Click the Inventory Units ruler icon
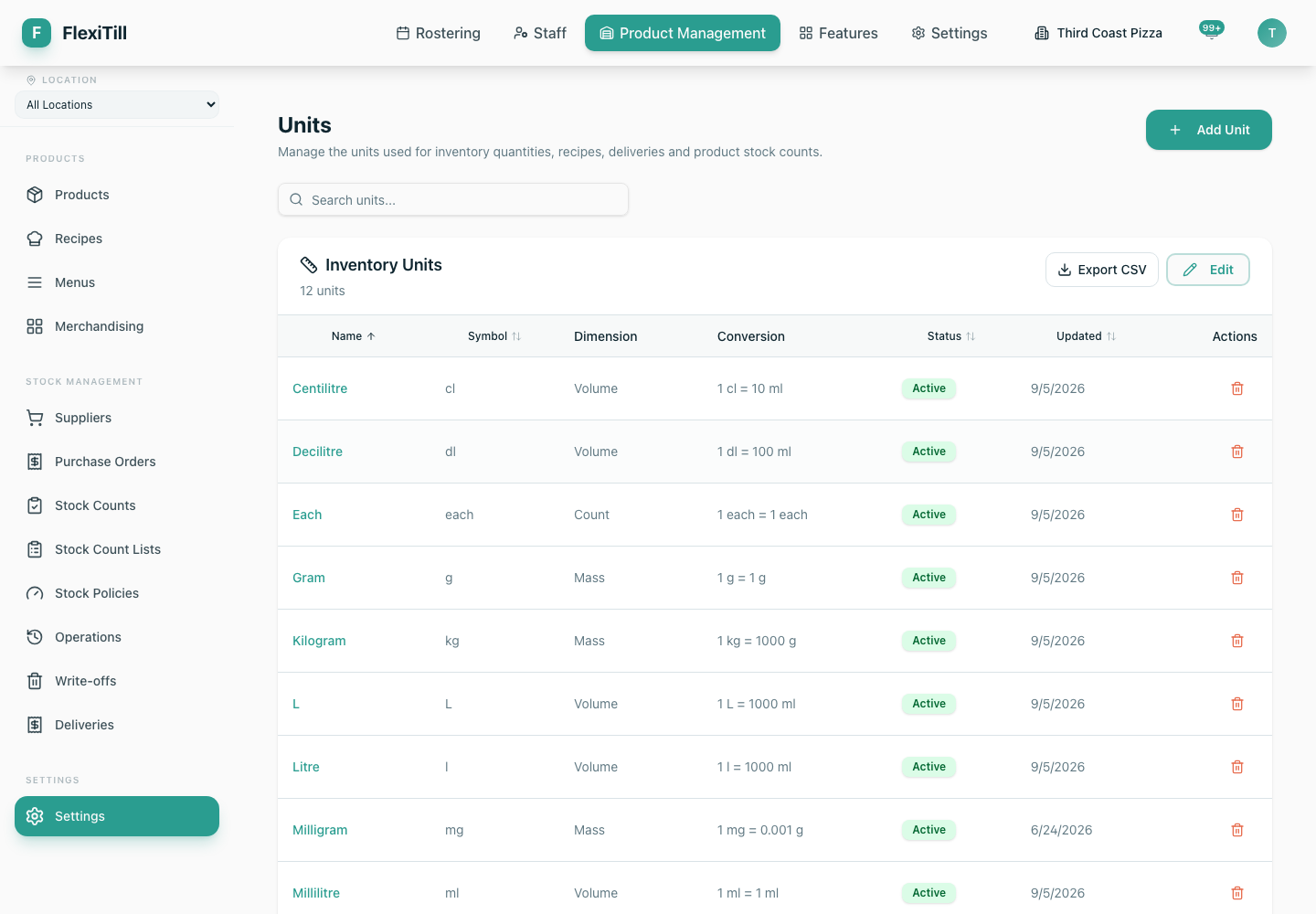Viewport: 1316px width, 914px height. tap(309, 265)
